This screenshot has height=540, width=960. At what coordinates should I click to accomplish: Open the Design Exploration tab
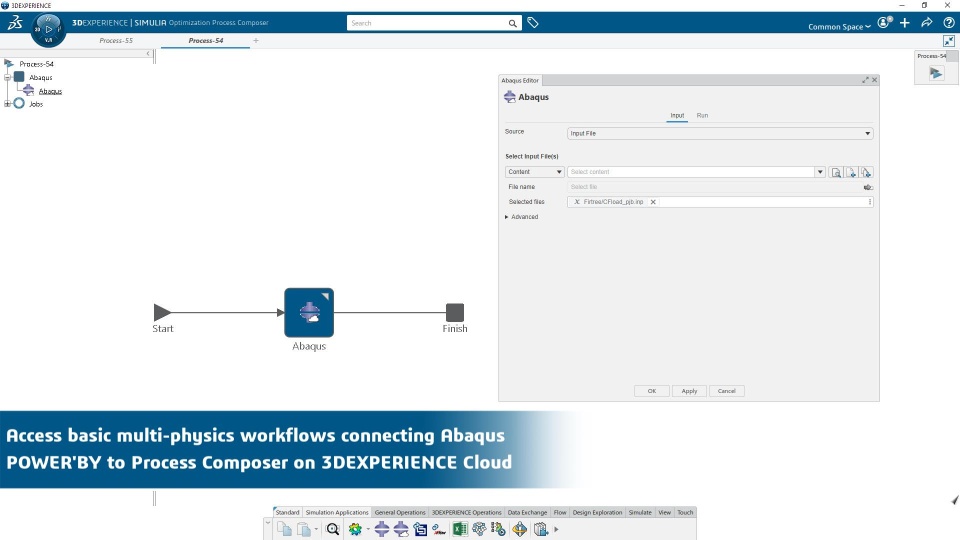pyautogui.click(x=598, y=512)
